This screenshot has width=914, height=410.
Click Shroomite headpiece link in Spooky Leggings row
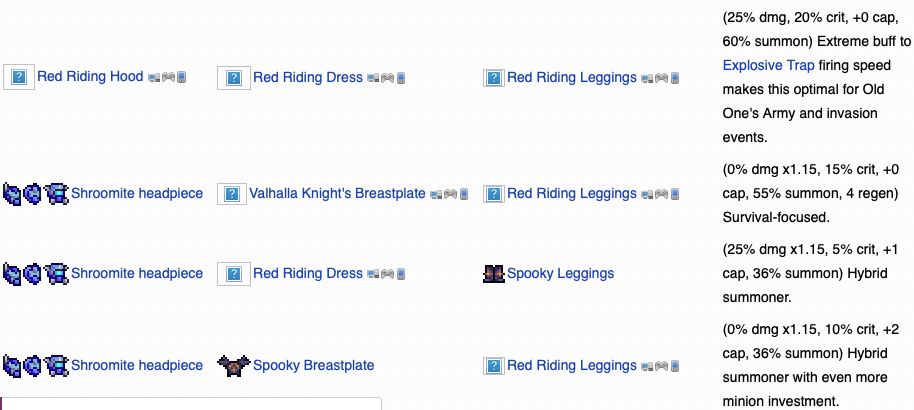point(136,273)
